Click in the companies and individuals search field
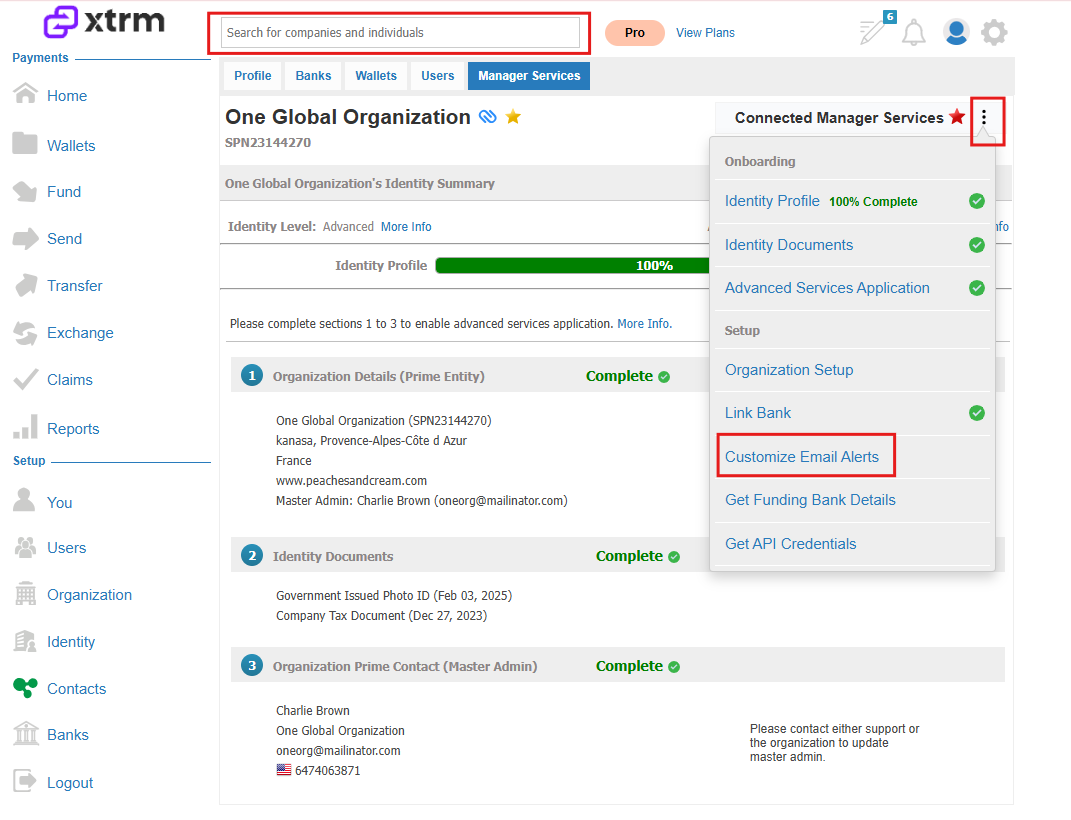Screen dimensions: 1071x820 coord(400,33)
